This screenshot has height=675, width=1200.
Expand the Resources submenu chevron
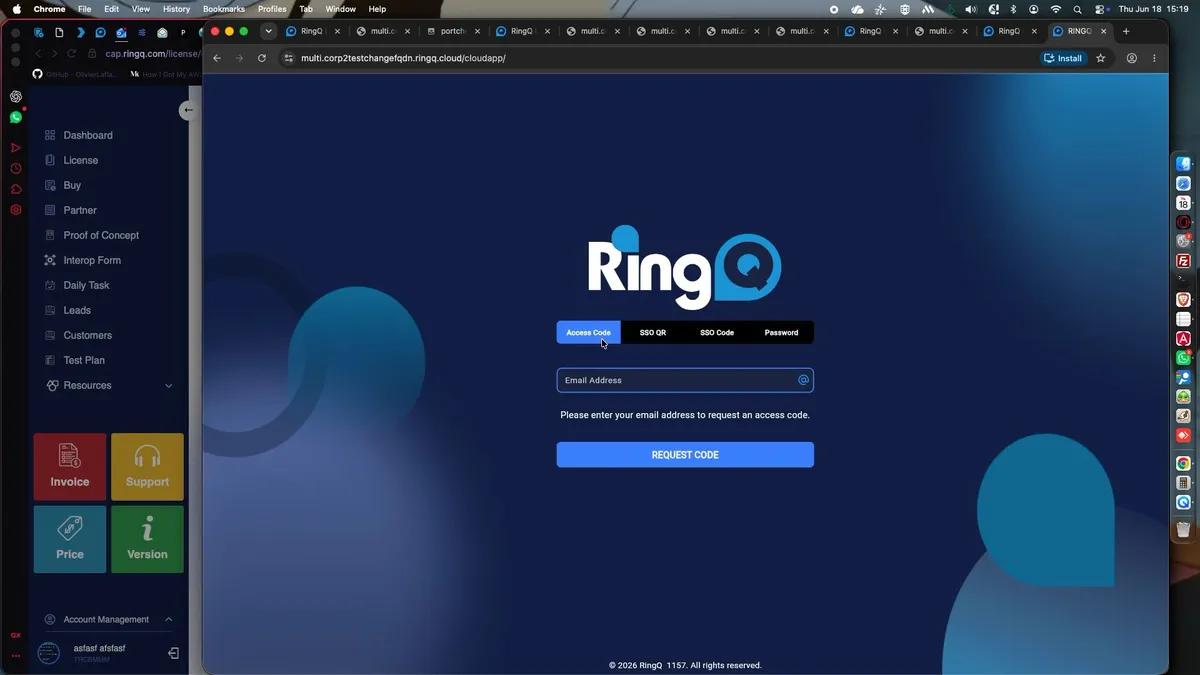(168, 386)
